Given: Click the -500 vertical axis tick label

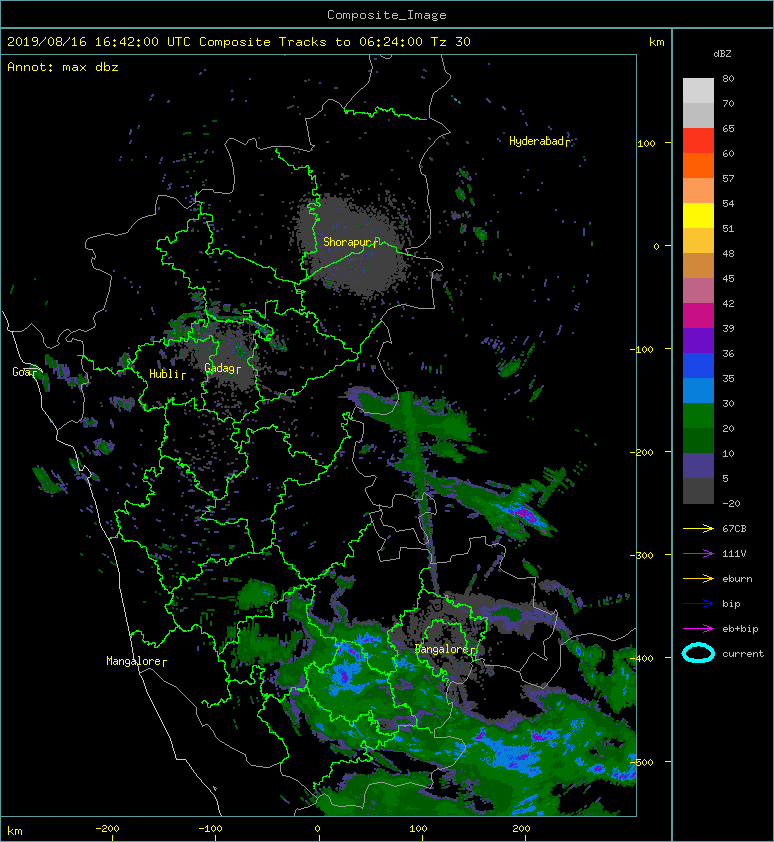Looking at the screenshot, I should (x=642, y=763).
